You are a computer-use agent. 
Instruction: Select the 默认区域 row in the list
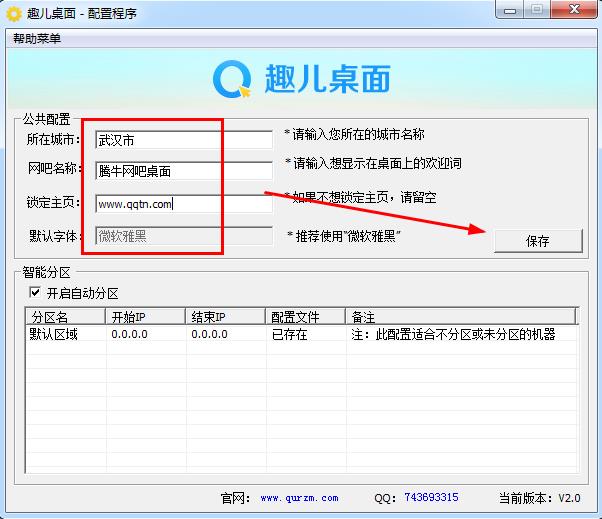pyautogui.click(x=54, y=334)
